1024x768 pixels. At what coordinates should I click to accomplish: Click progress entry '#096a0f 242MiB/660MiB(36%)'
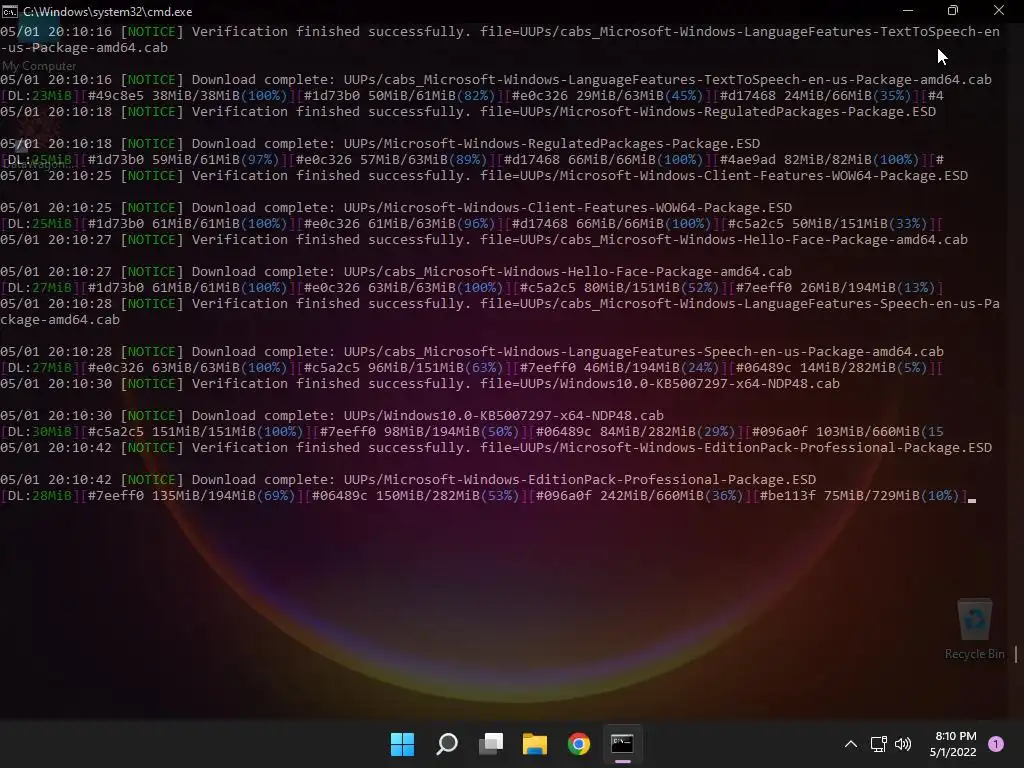click(639, 496)
